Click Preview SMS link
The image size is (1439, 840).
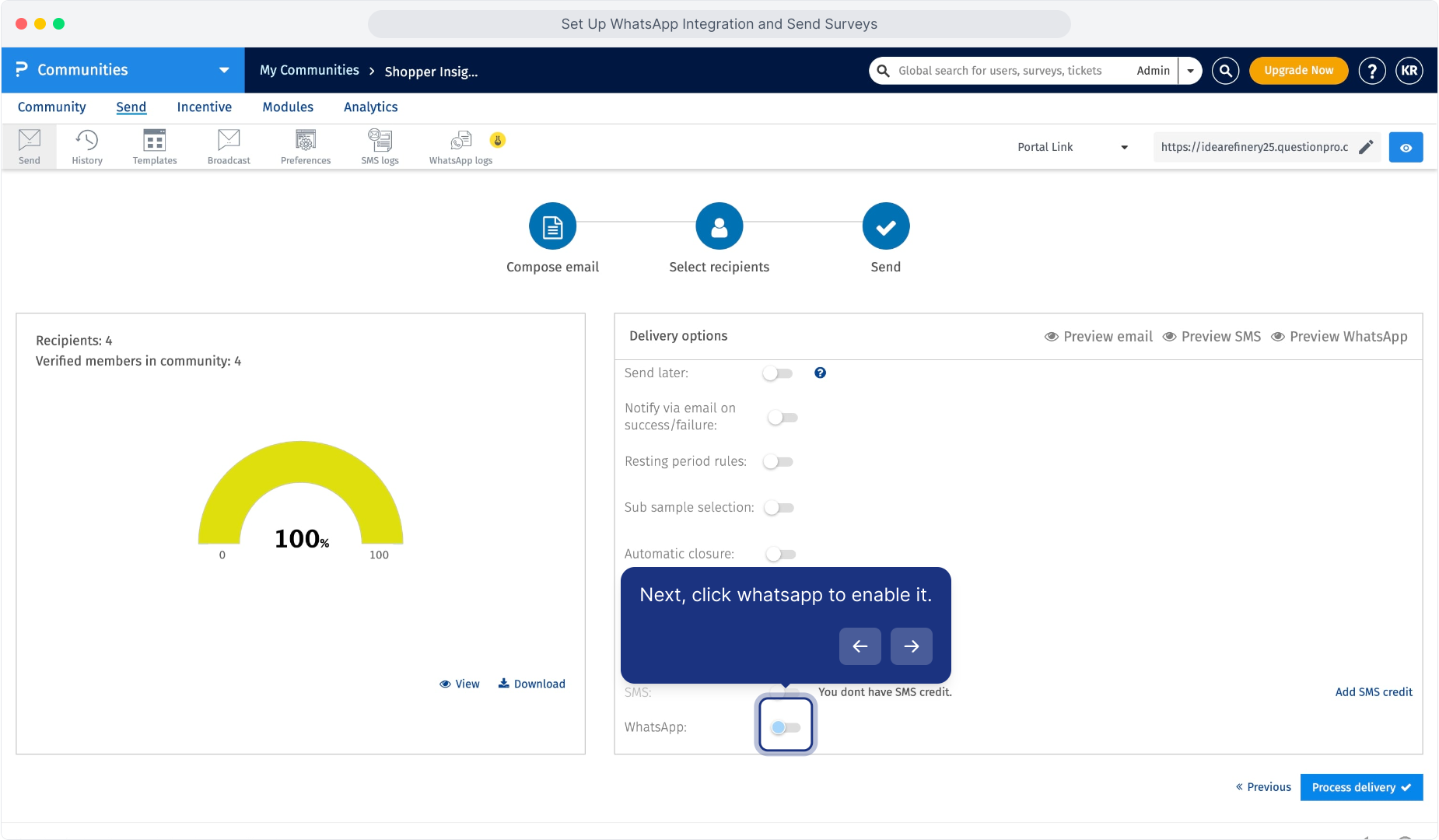pyautogui.click(x=1211, y=337)
